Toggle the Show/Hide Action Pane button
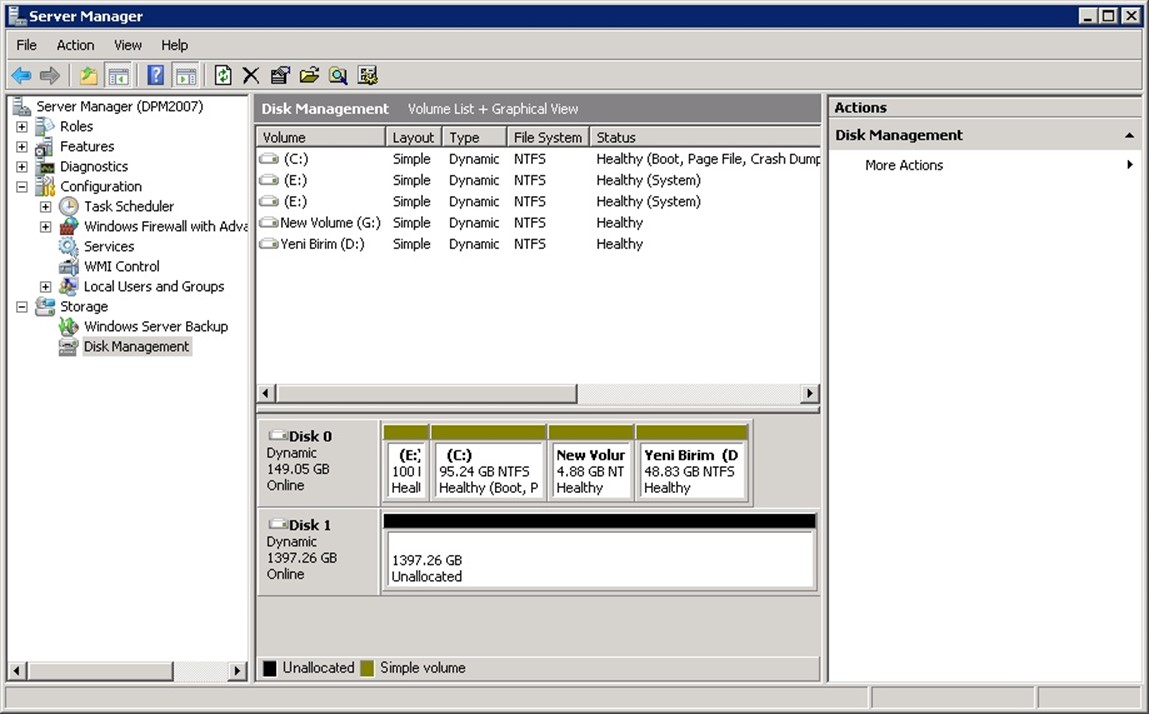This screenshot has width=1149, height=714. (x=185, y=75)
